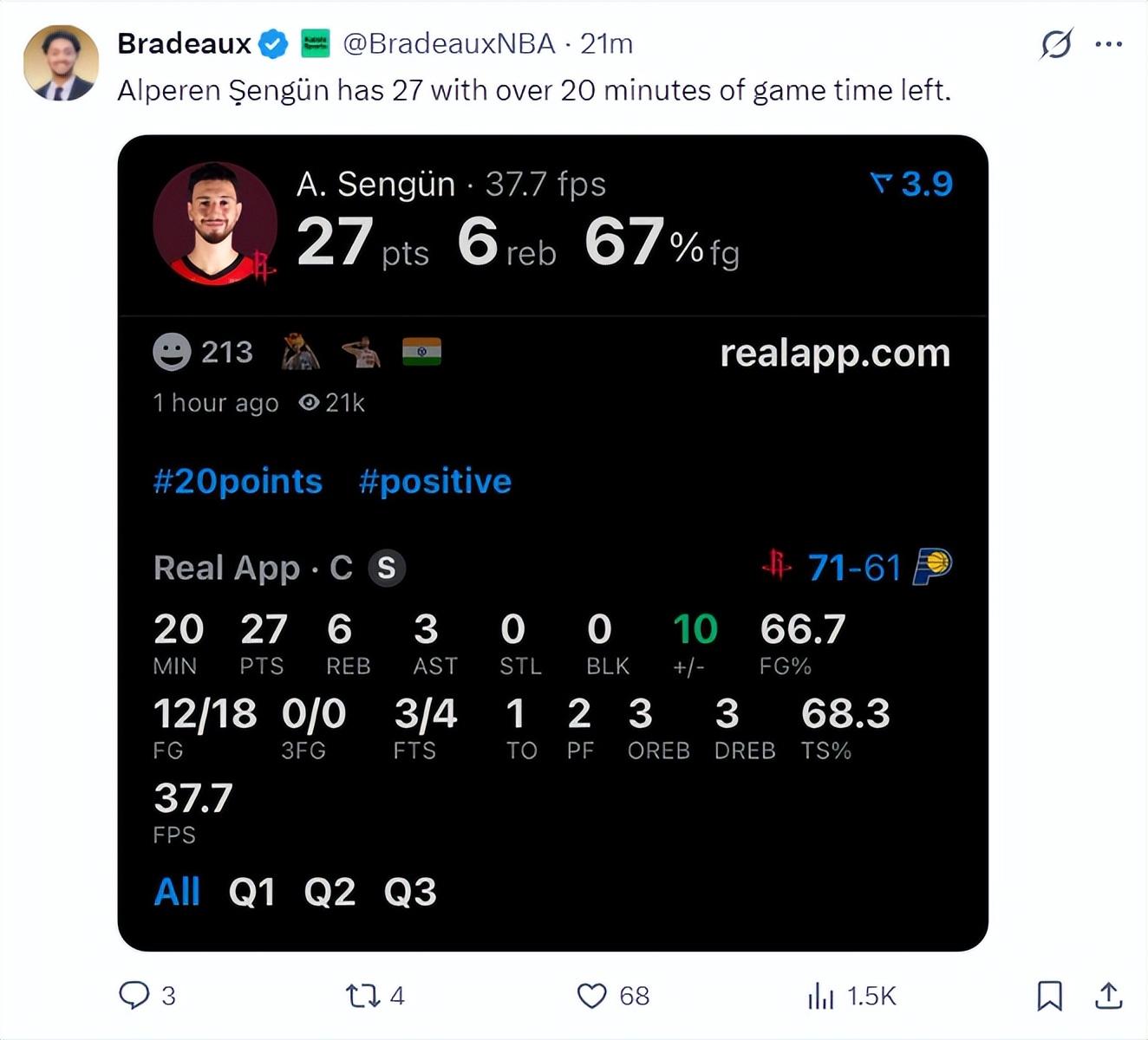Open the more options ellipsis menu
Screen dimensions: 1148x1040
(1108, 44)
